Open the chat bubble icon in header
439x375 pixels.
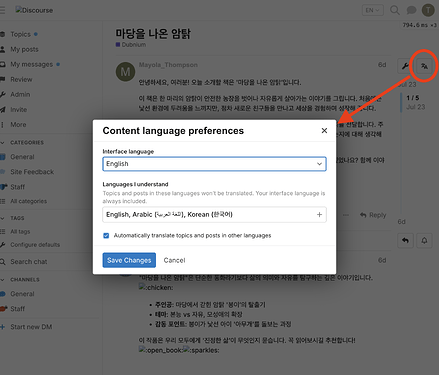click(x=411, y=10)
